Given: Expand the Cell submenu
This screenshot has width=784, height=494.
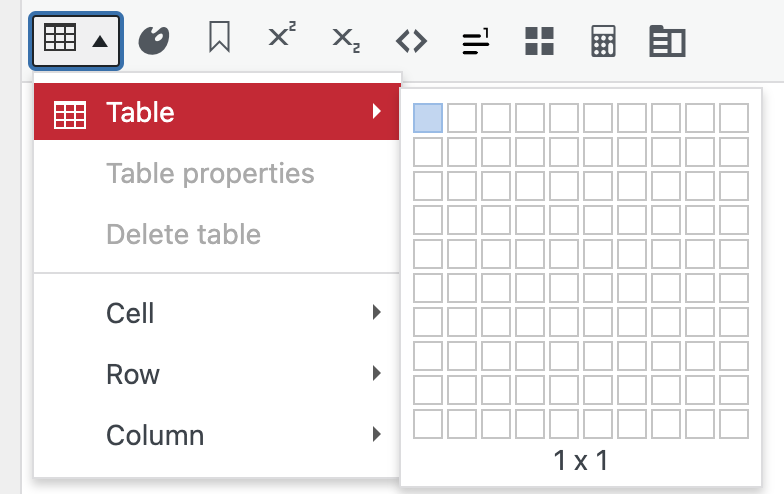Looking at the screenshot, I should [217, 313].
